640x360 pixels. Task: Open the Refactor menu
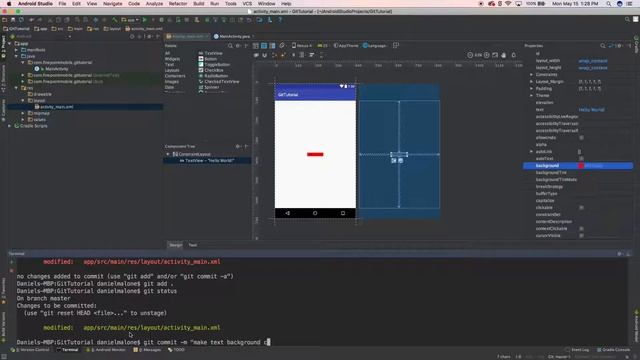point(178,4)
